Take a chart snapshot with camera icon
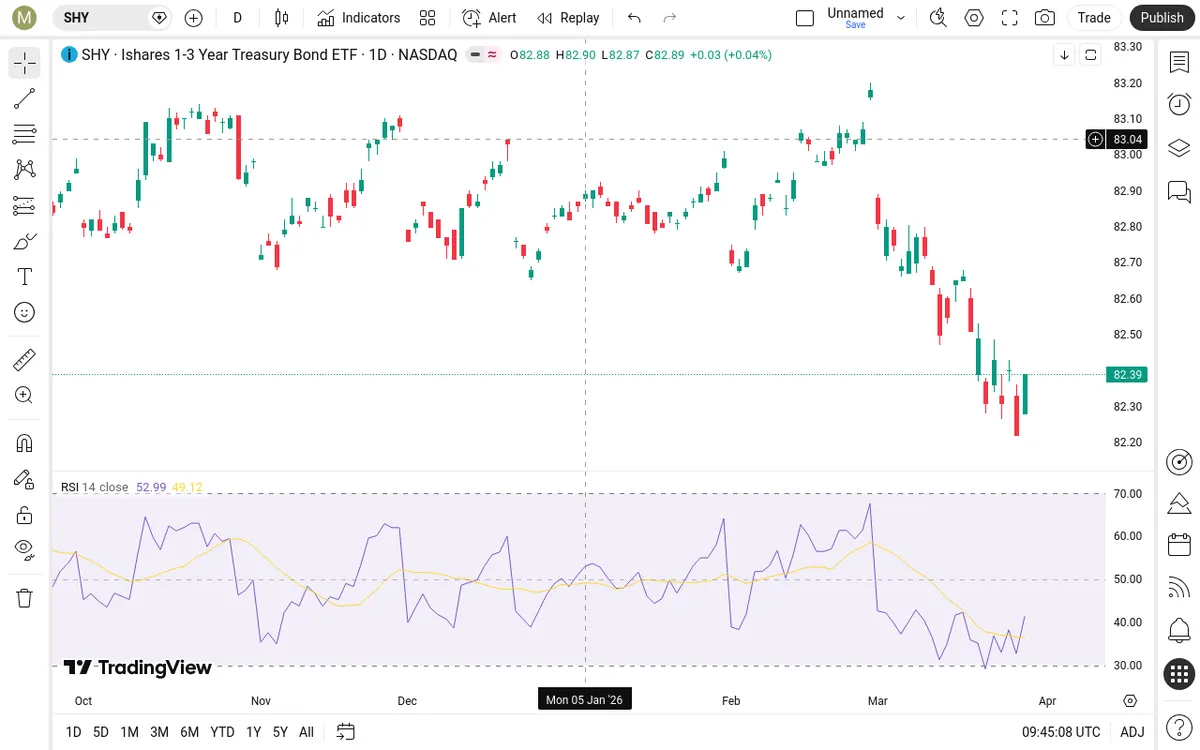 pyautogui.click(x=1045, y=18)
